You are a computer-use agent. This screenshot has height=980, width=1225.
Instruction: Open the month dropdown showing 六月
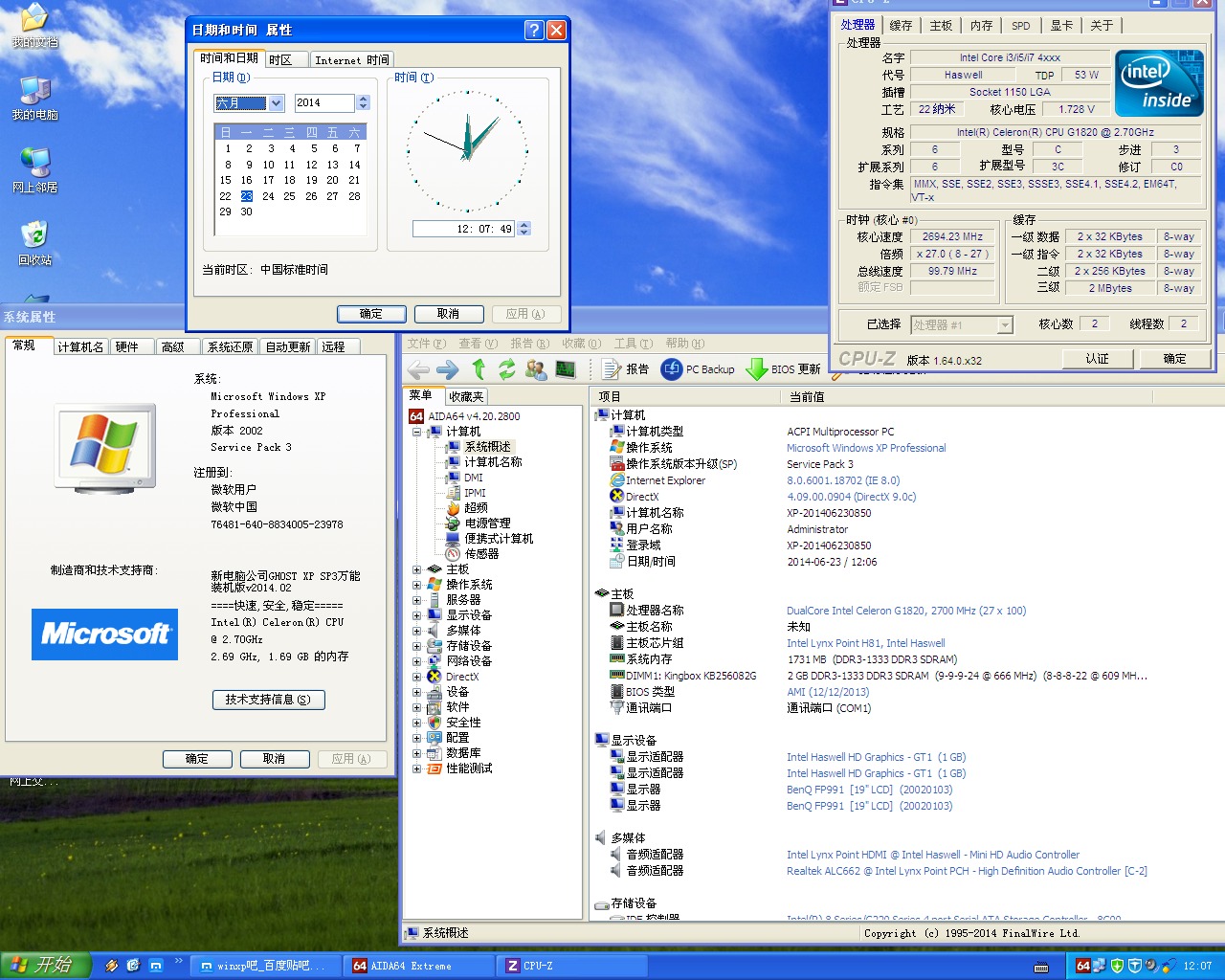coord(277,103)
